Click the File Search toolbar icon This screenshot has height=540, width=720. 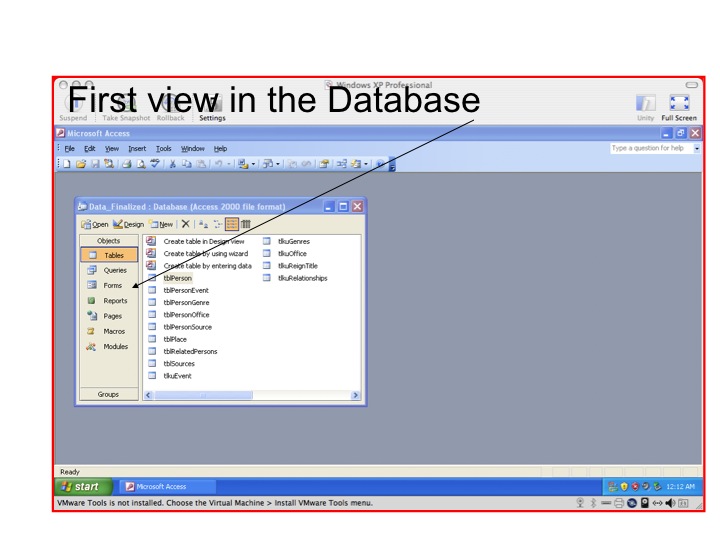(x=109, y=164)
